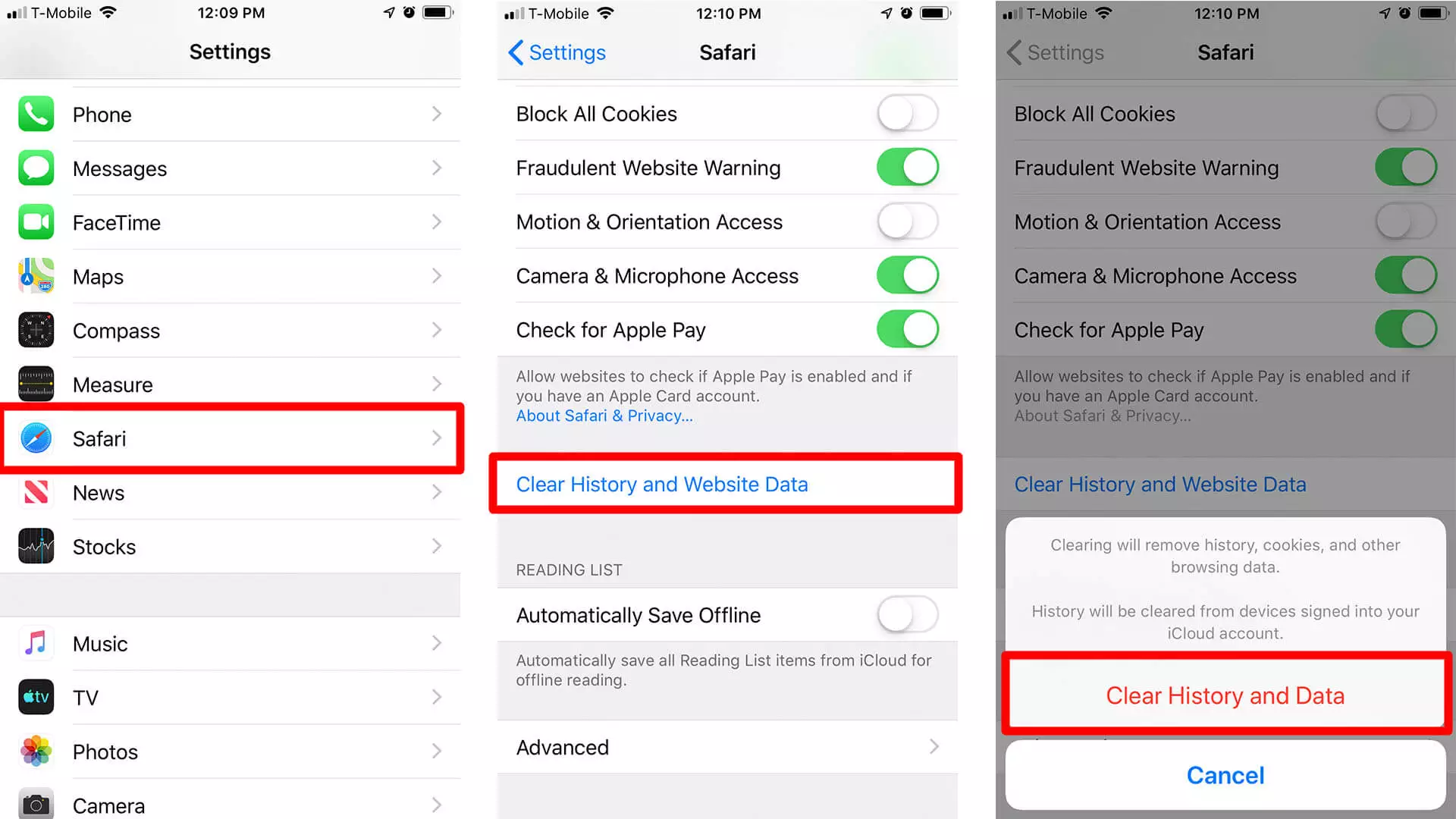The width and height of the screenshot is (1456, 819).
Task: Open the Music app settings
Action: pyautogui.click(x=230, y=643)
